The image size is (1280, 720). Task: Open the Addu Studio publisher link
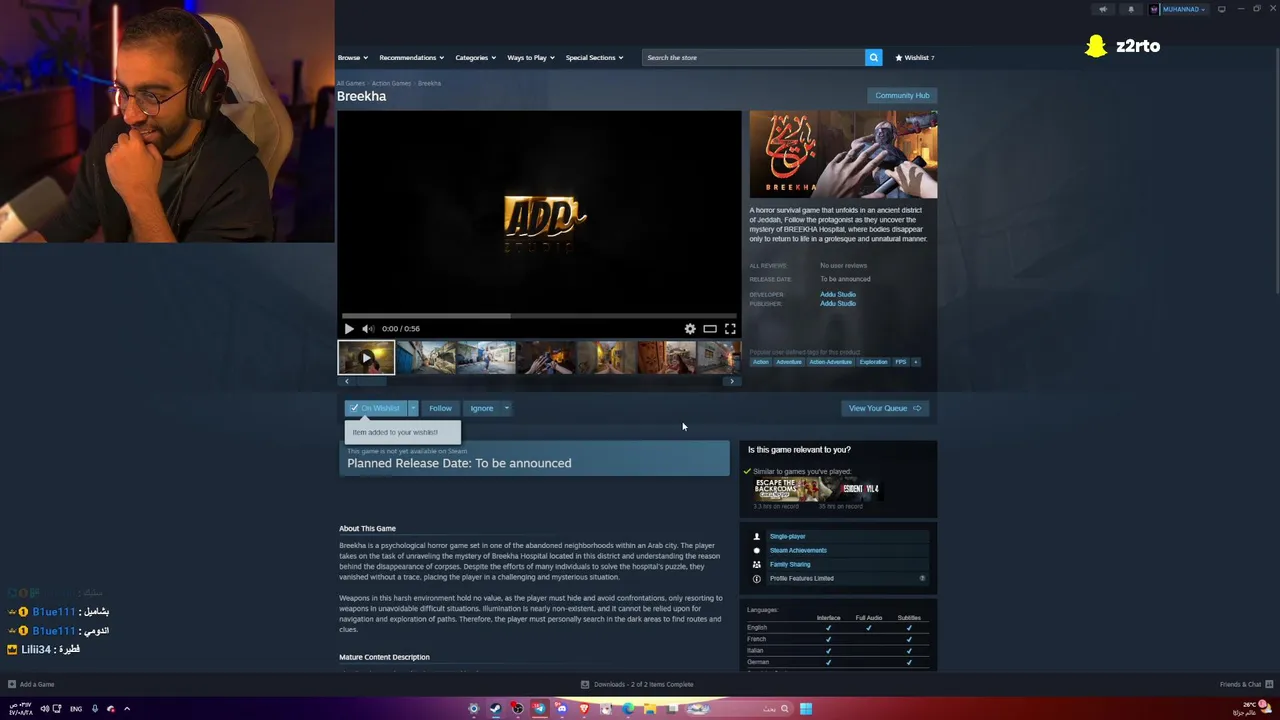838,304
